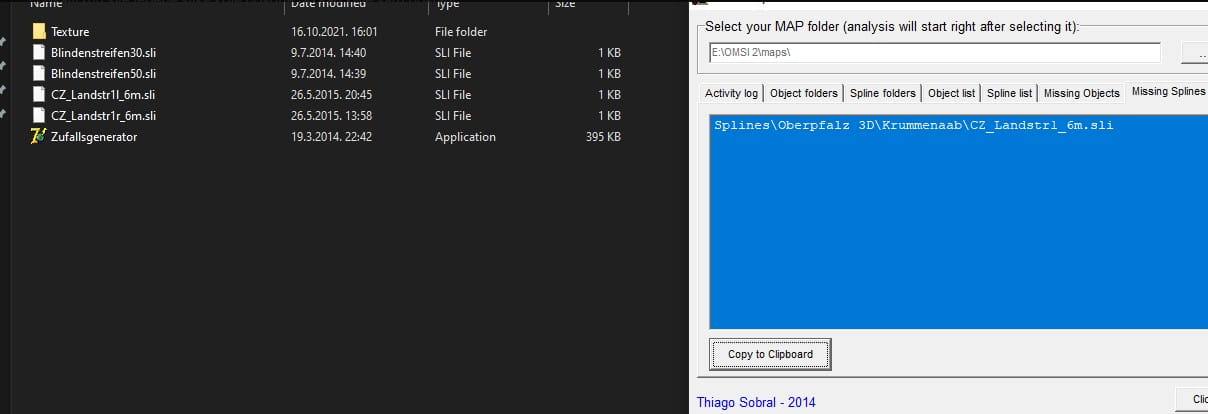Switch to the Object folders tab

[x=804, y=93]
